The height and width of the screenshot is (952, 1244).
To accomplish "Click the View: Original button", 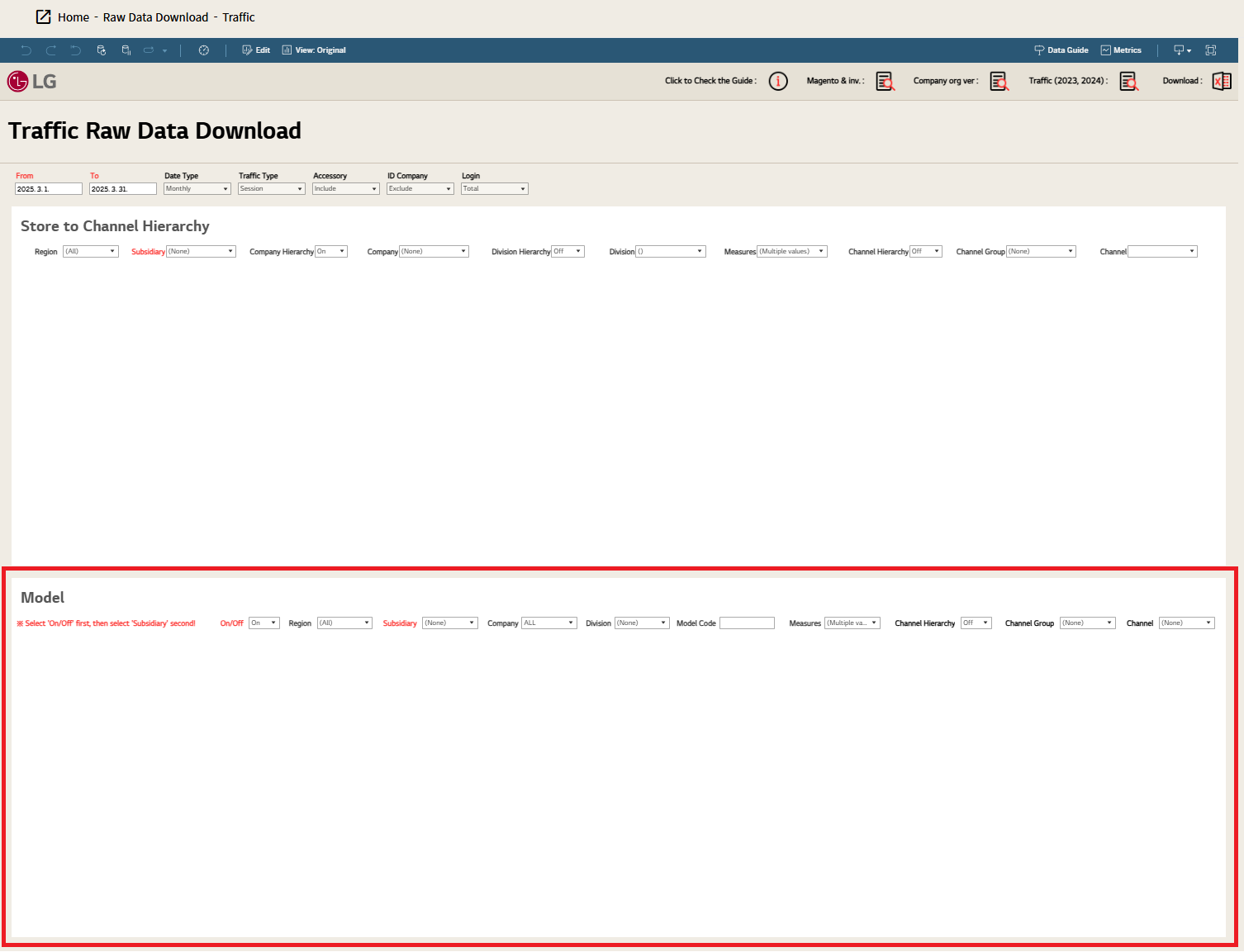I will pyautogui.click(x=314, y=50).
